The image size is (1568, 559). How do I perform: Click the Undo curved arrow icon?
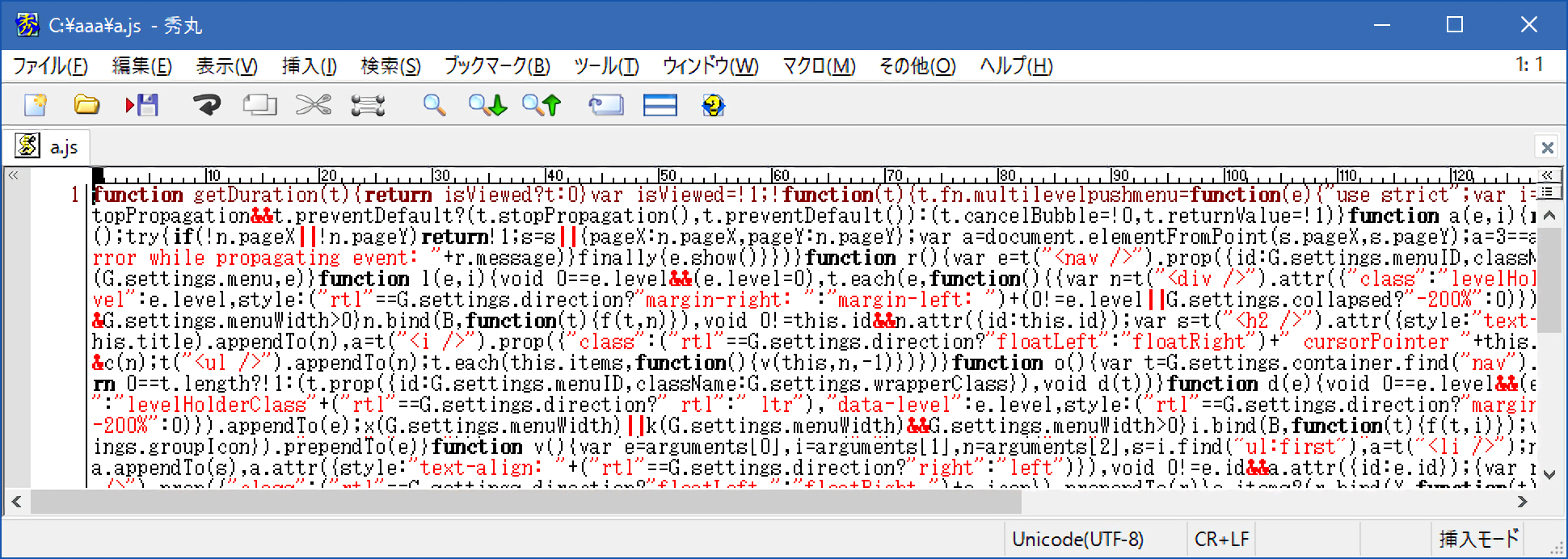click(207, 105)
